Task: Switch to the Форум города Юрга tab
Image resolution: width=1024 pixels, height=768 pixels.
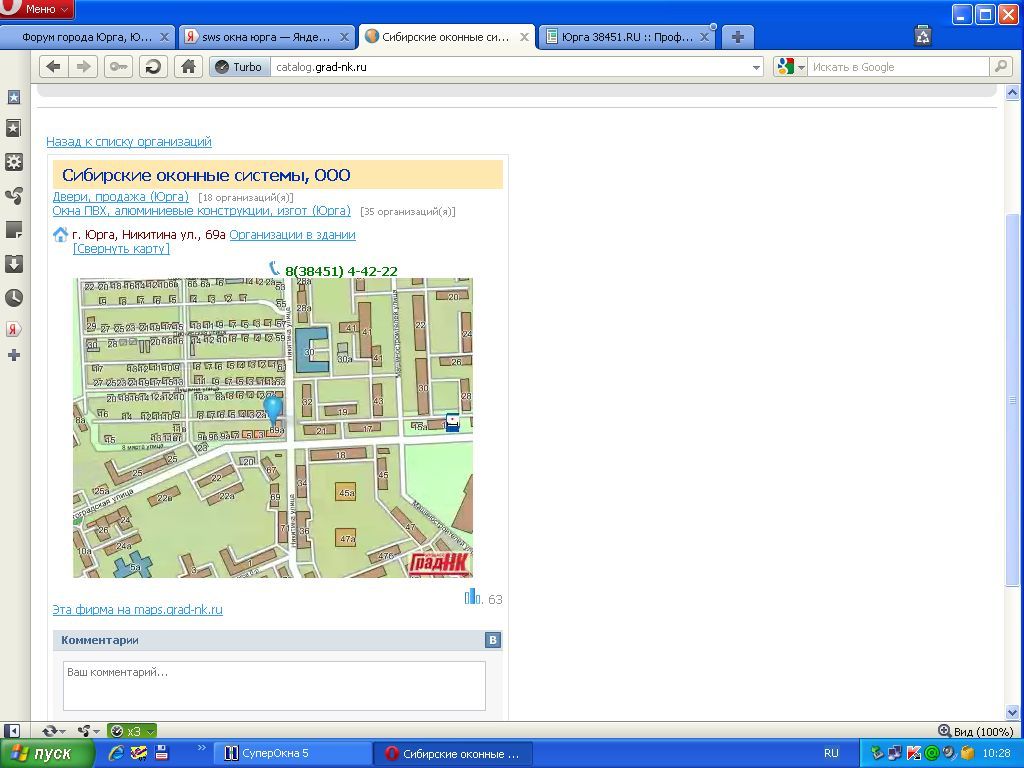Action: pyautogui.click(x=86, y=37)
